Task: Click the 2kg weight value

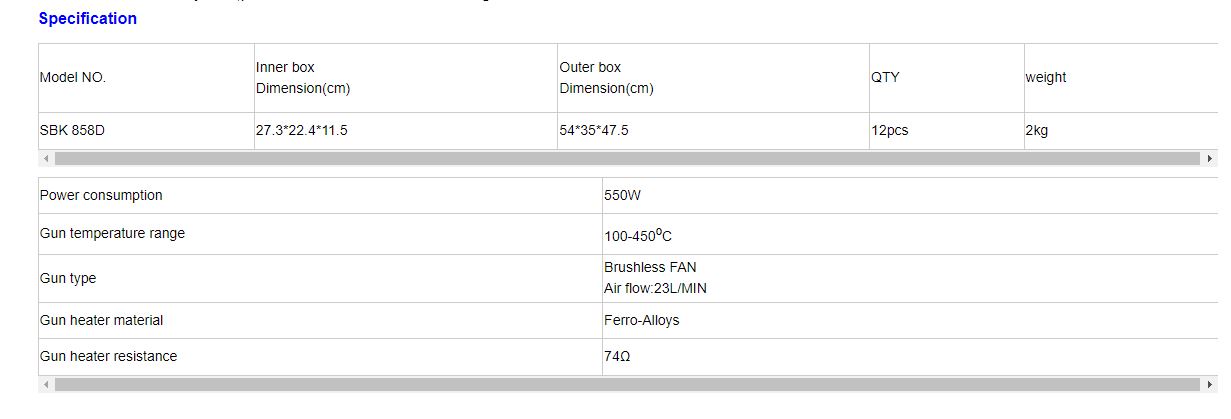Action: [x=1037, y=131]
